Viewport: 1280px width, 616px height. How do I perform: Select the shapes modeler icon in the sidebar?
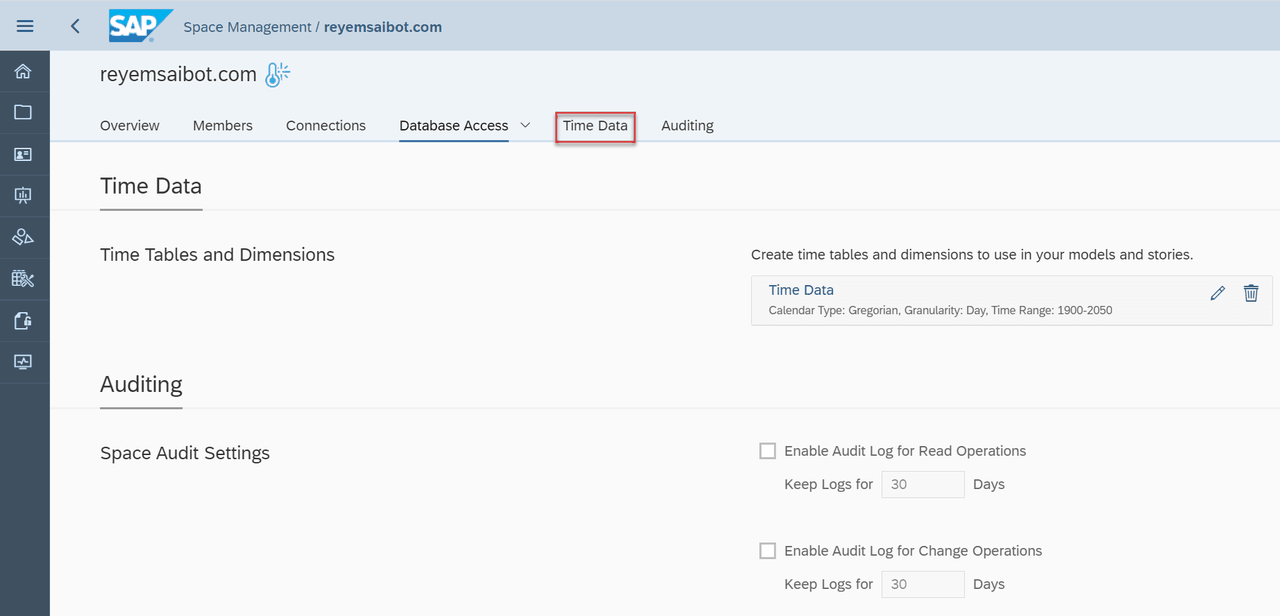click(x=24, y=237)
